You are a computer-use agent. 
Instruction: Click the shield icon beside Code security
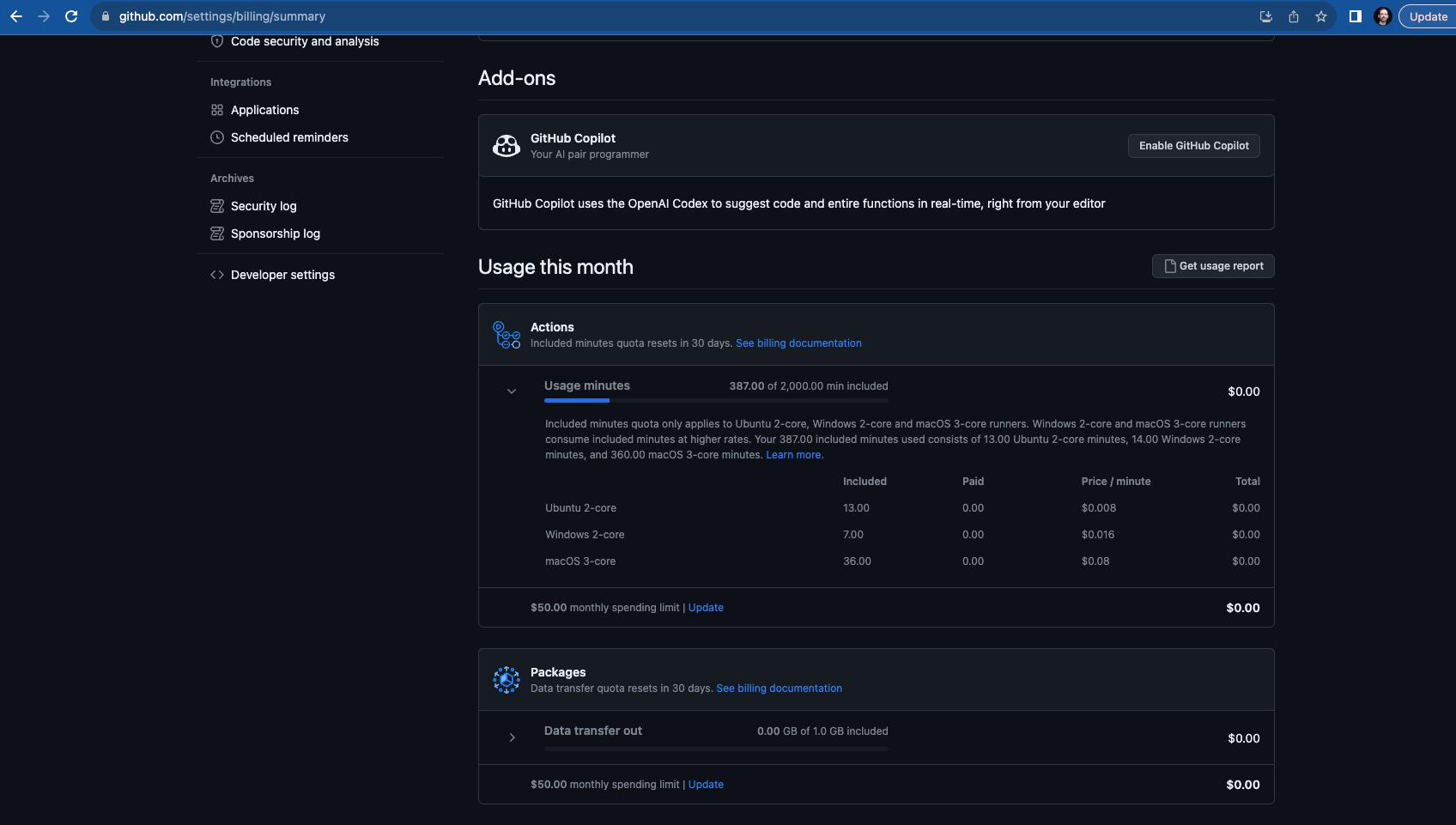217,41
